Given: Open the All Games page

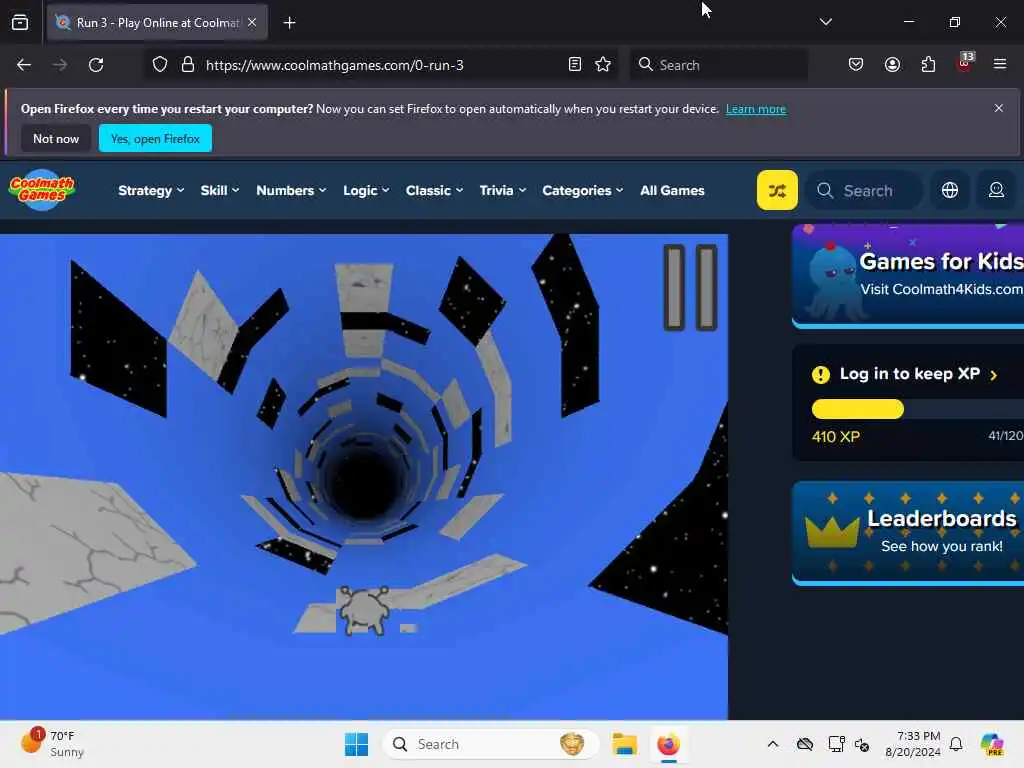Looking at the screenshot, I should pyautogui.click(x=672, y=191).
